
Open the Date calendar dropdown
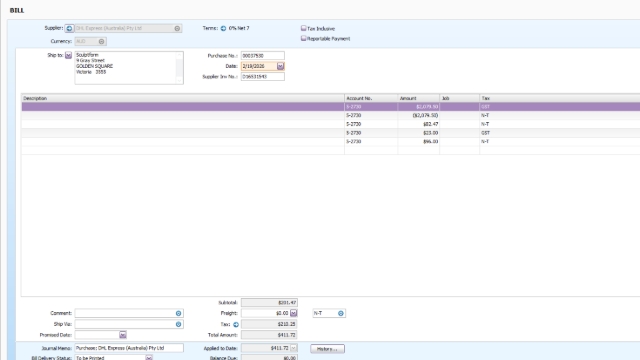click(280, 66)
